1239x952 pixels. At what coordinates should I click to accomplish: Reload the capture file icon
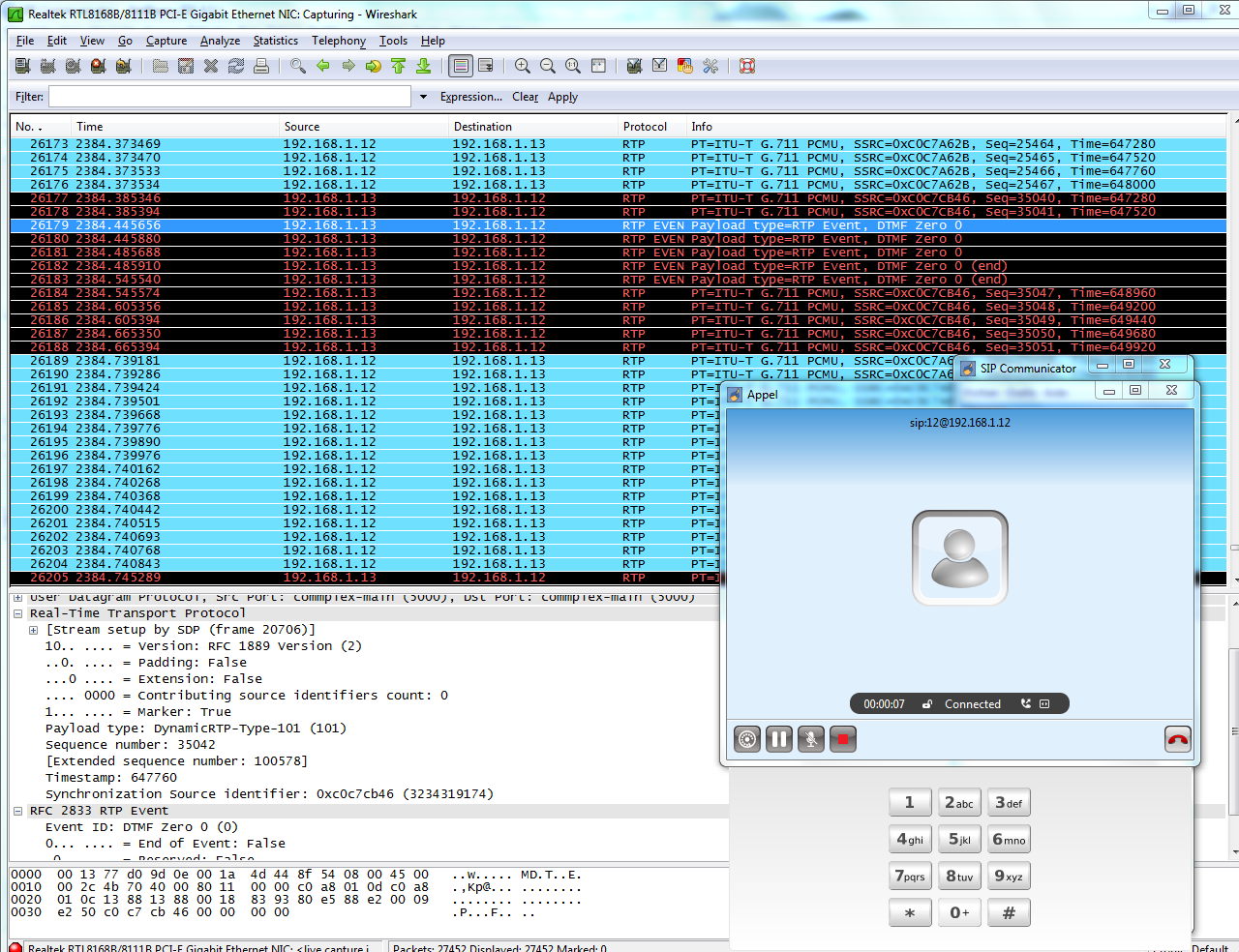point(236,66)
